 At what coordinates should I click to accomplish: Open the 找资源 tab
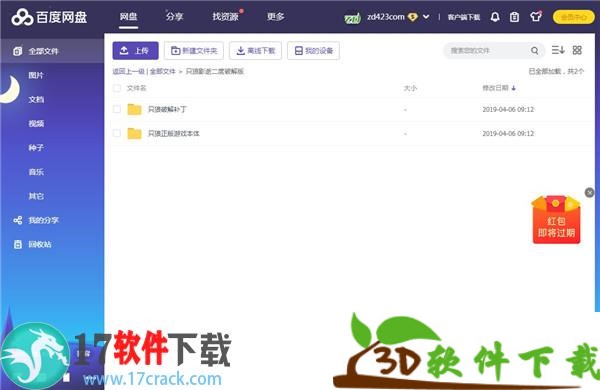pyautogui.click(x=225, y=16)
